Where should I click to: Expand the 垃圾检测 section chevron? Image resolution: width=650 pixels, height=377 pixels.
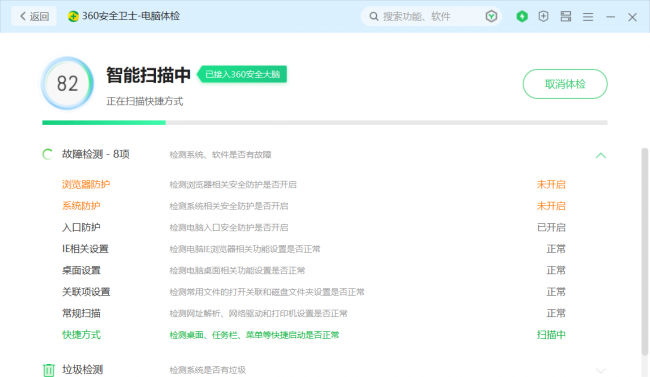pos(601,370)
